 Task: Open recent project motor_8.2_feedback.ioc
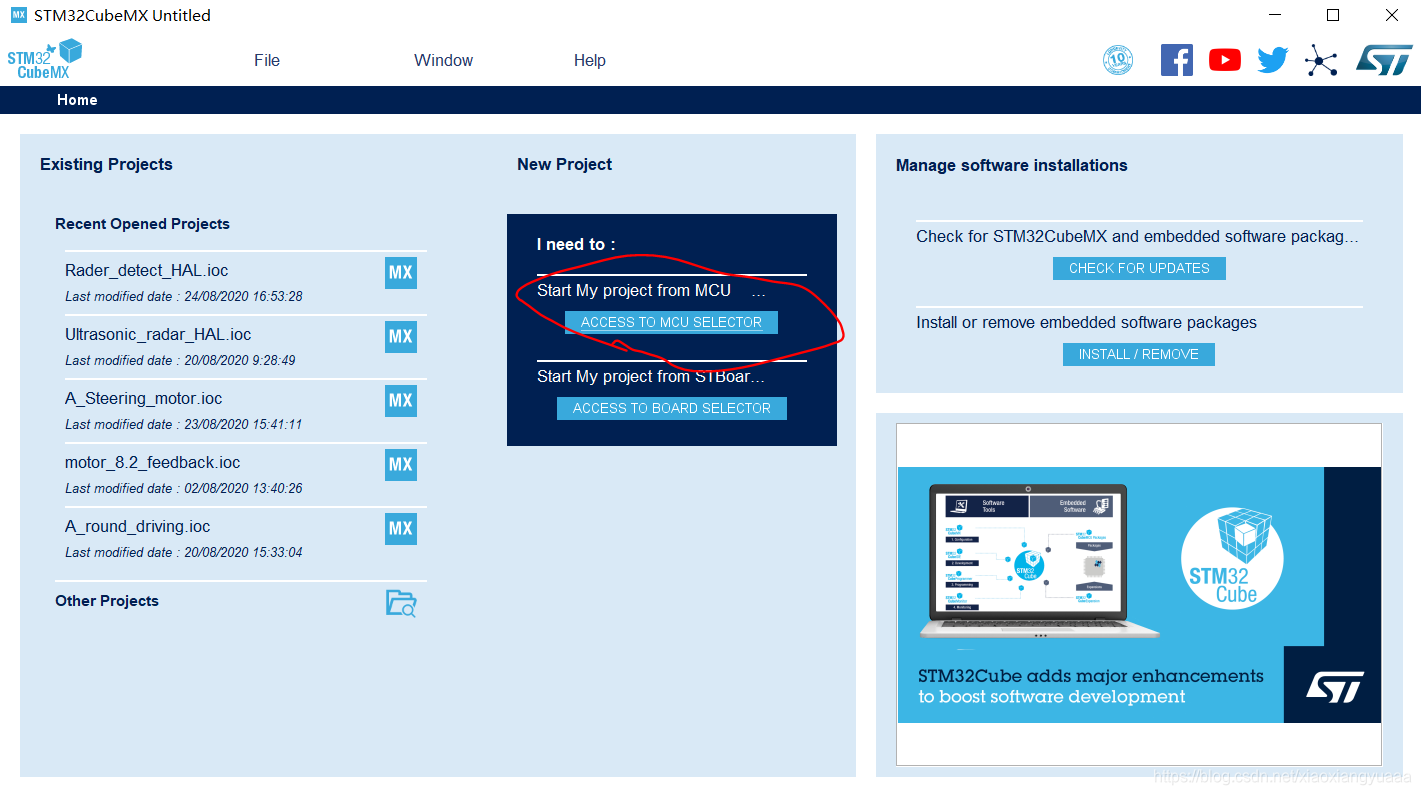point(153,463)
